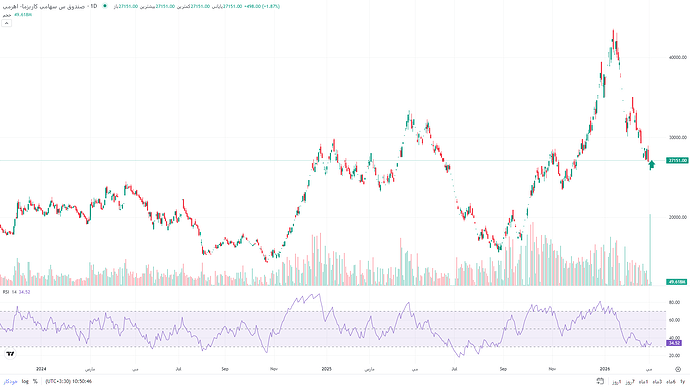Click the 2026 label on the time axis
This screenshot has height=388, width=690.
(606, 369)
